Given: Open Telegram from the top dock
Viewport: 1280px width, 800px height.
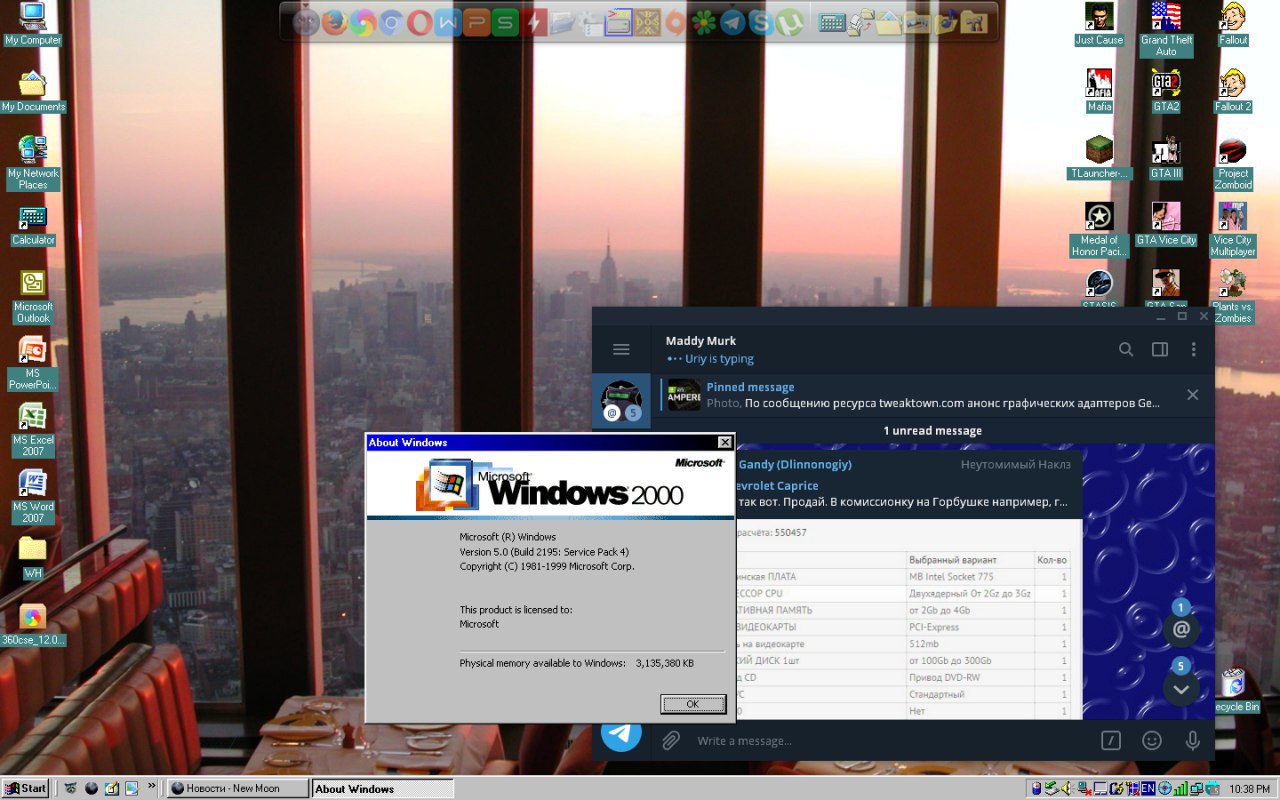Looking at the screenshot, I should pos(733,22).
